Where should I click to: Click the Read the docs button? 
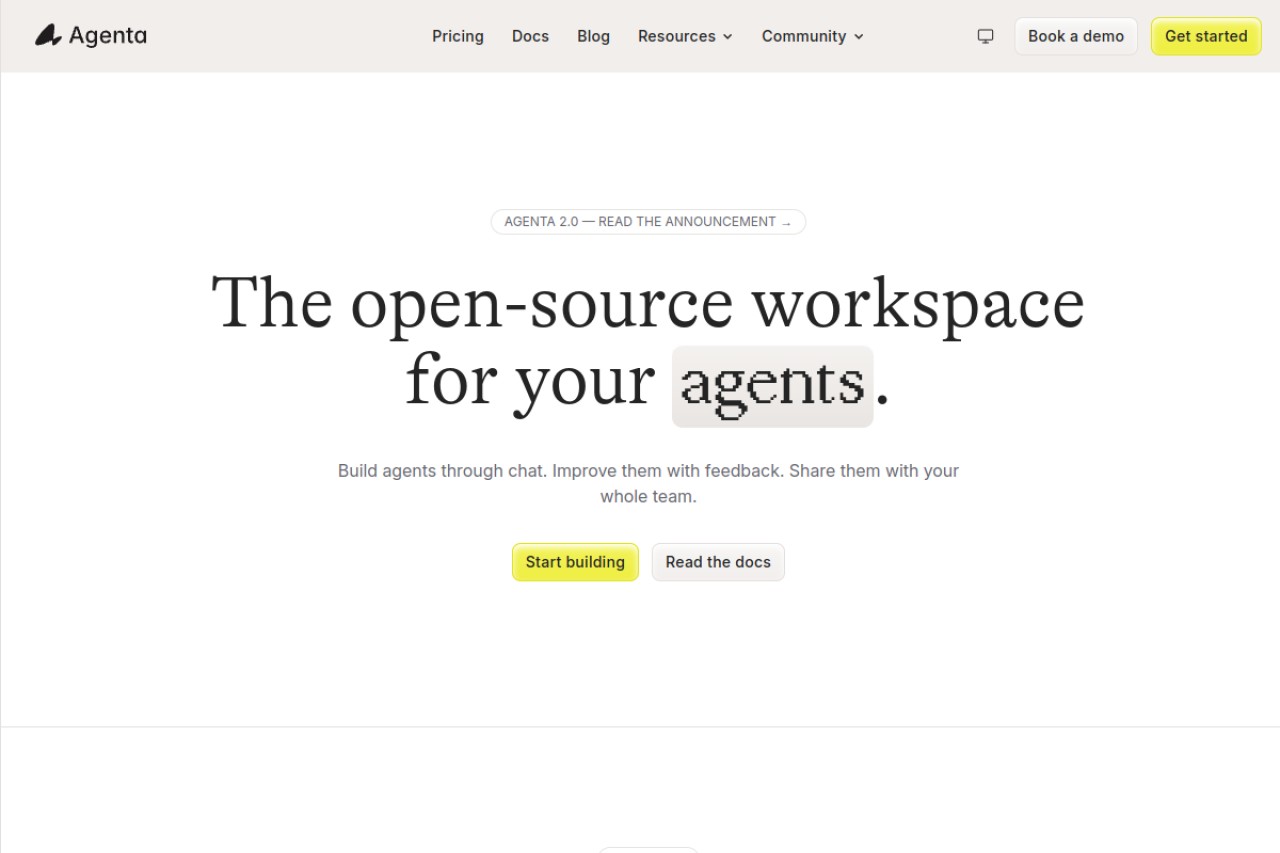tap(718, 562)
